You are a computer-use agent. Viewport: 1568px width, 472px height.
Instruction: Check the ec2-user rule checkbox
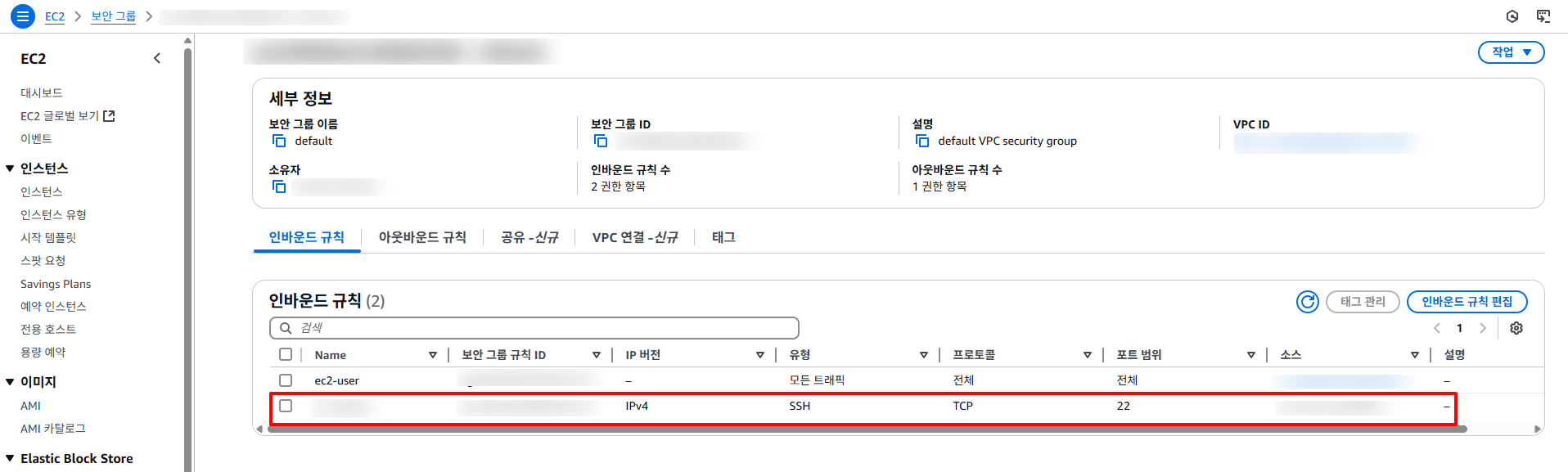[286, 380]
